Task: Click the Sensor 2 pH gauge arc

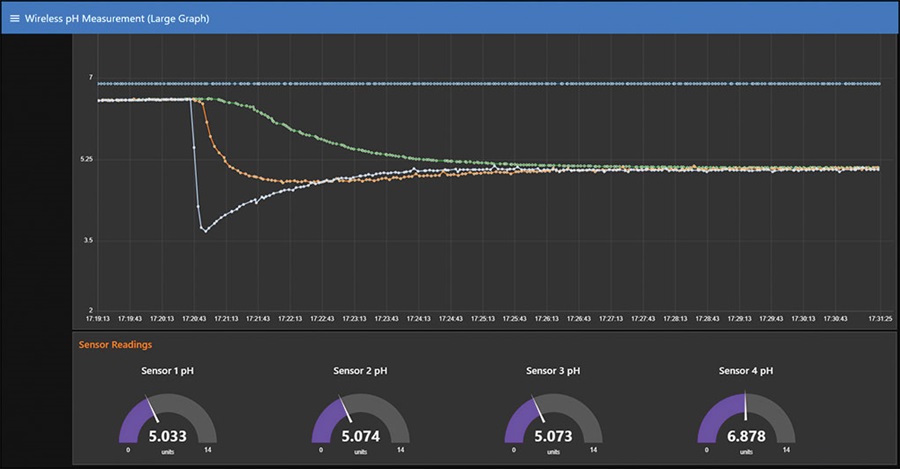Action: tap(323, 417)
